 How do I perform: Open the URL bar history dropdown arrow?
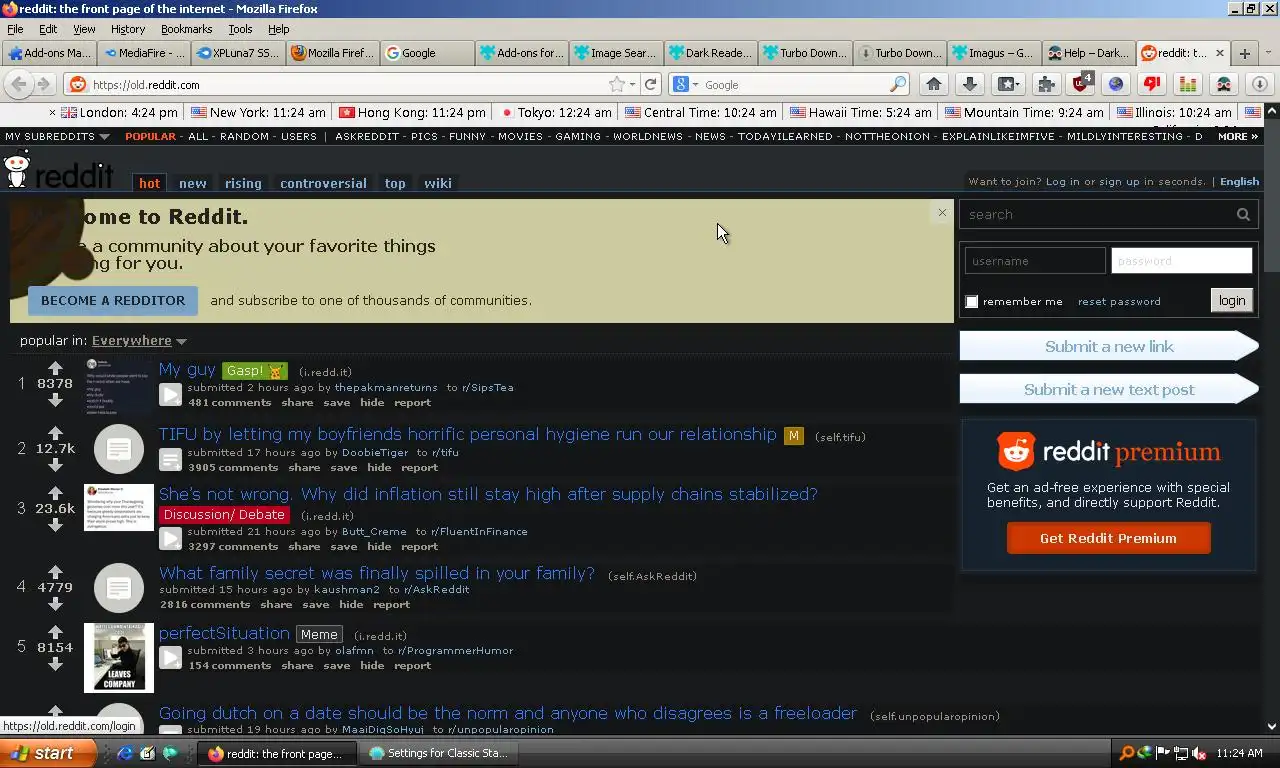[633, 85]
